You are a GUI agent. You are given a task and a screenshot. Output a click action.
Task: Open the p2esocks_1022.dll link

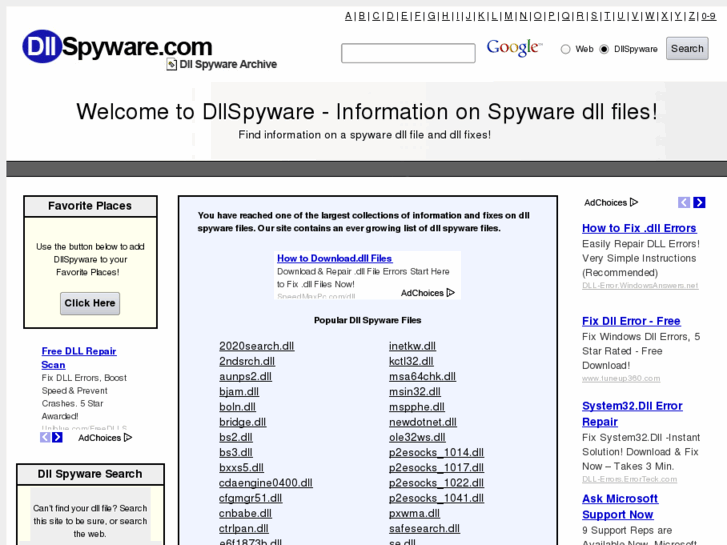436,483
